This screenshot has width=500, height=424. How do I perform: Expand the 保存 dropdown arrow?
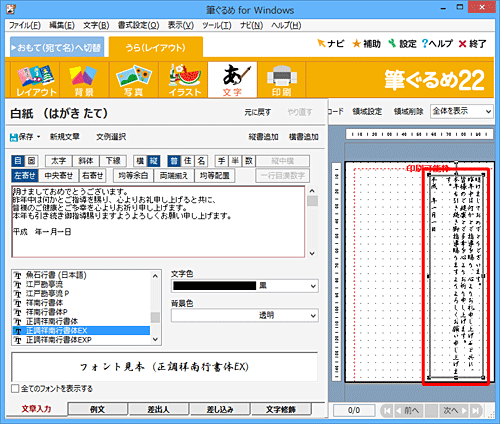click(38, 137)
